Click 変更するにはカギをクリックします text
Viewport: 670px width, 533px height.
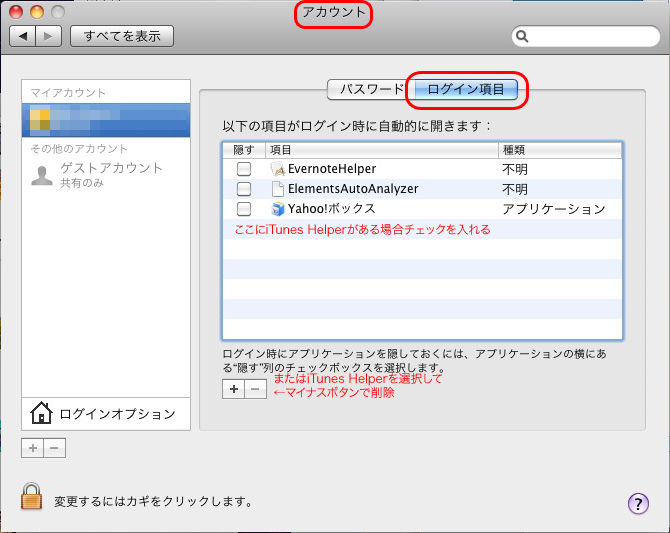[x=153, y=501]
